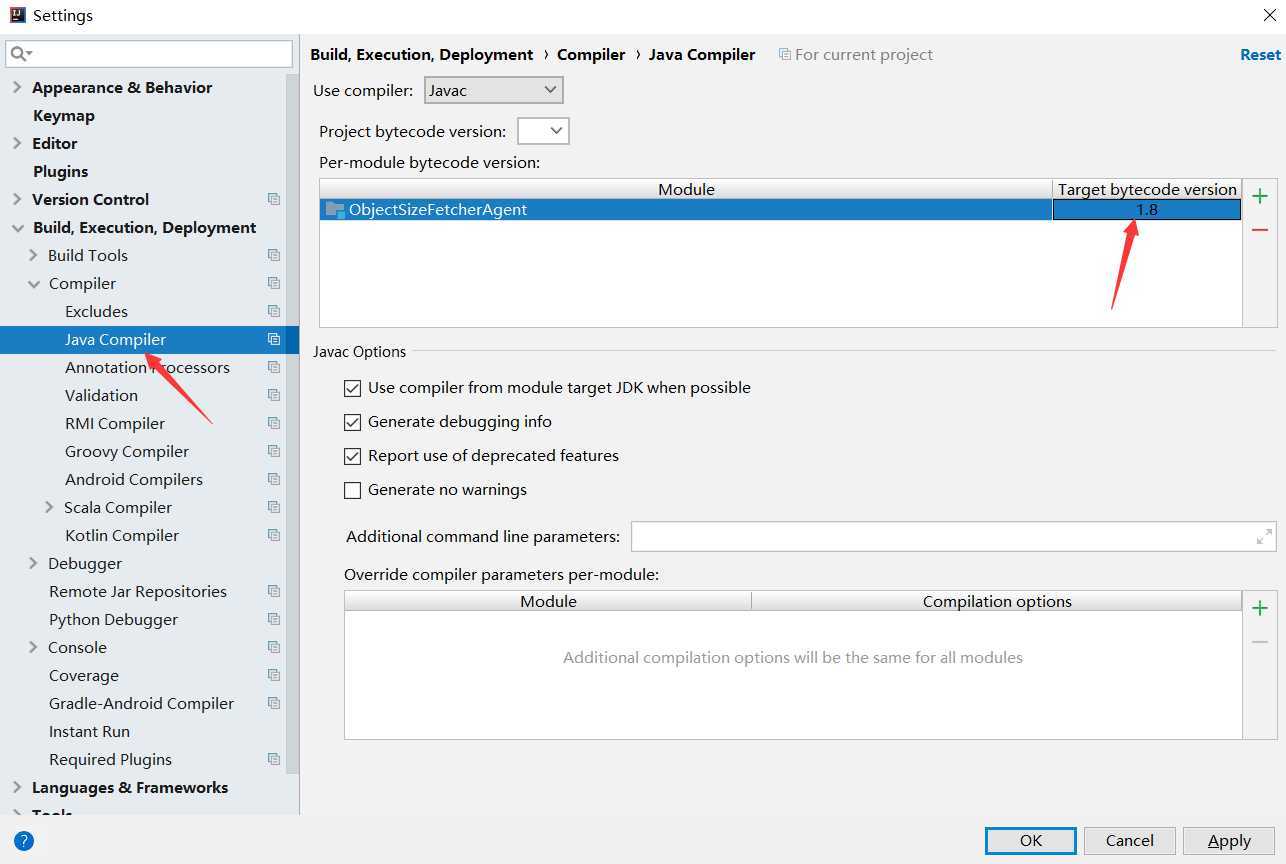Screen dimensions: 1286x864
Task: Click the 1.8 target bytecode version cell
Action: tap(1147, 210)
